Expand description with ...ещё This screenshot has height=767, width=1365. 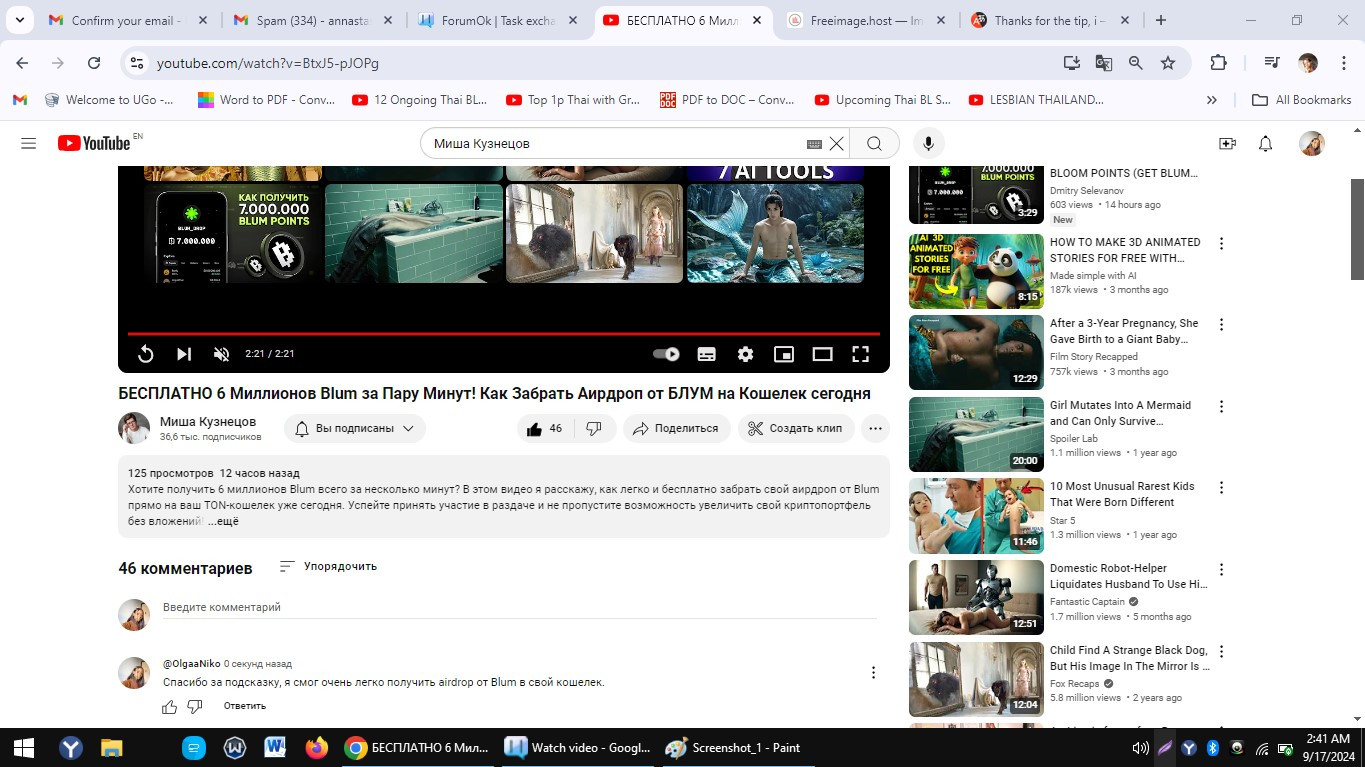click(x=223, y=521)
